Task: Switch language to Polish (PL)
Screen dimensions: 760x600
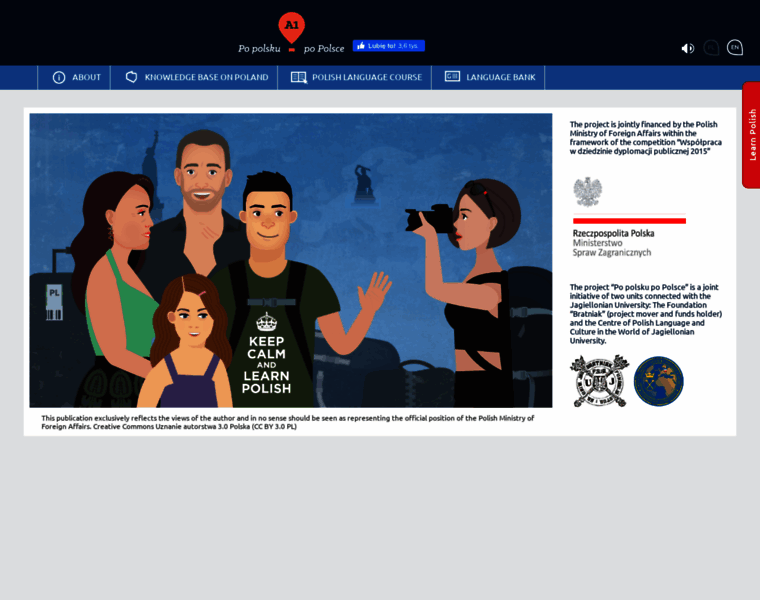Action: (711, 47)
